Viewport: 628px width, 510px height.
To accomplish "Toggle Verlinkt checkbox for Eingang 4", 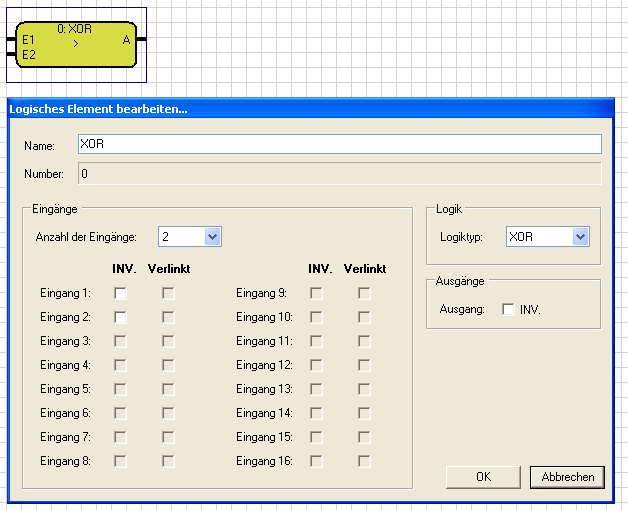I will [x=168, y=365].
